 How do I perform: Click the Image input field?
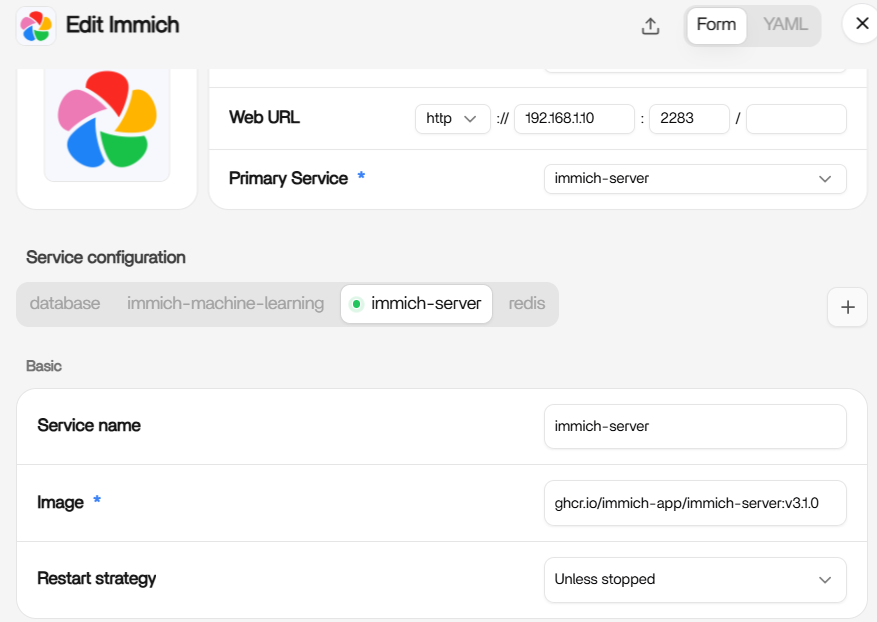point(695,503)
